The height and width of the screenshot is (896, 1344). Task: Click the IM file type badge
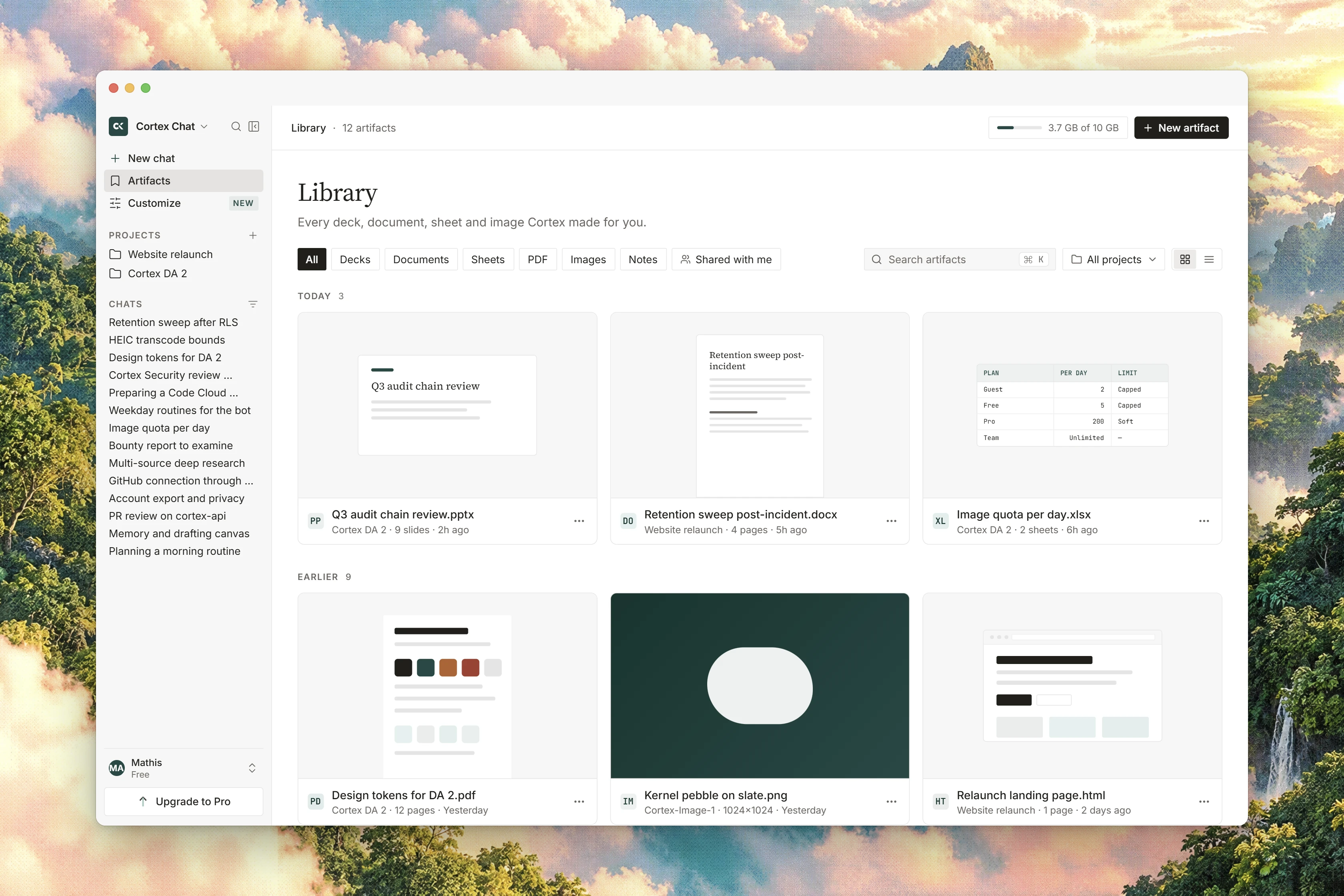(628, 802)
